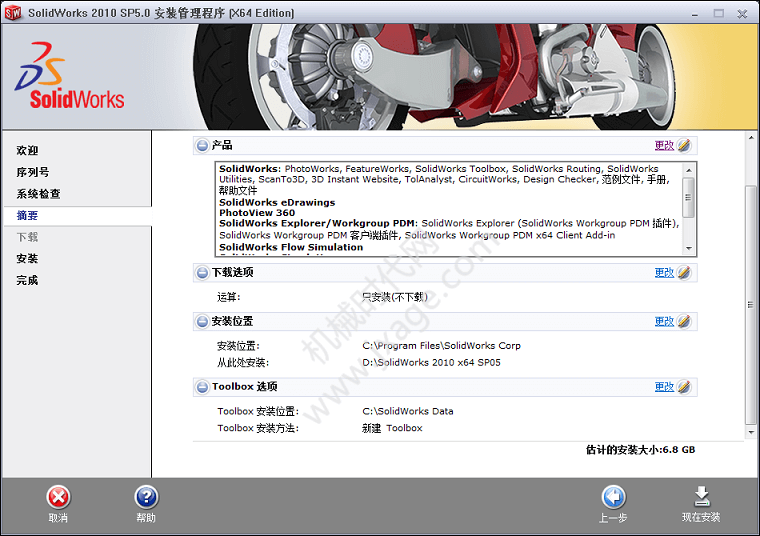The width and height of the screenshot is (760, 536).
Task: Select 下载 step in sidebar
Action: point(27,237)
